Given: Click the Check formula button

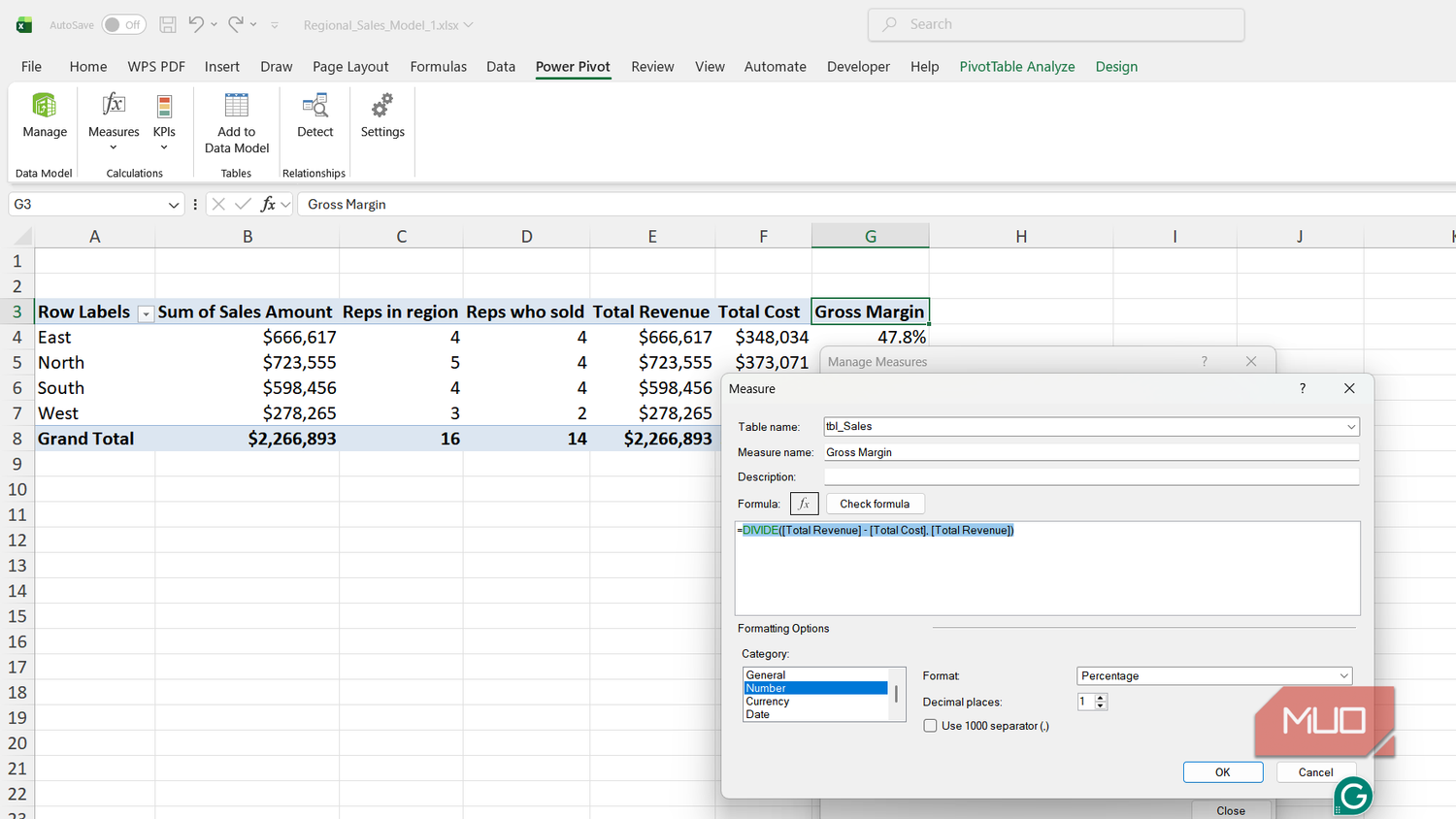Looking at the screenshot, I should [875, 504].
